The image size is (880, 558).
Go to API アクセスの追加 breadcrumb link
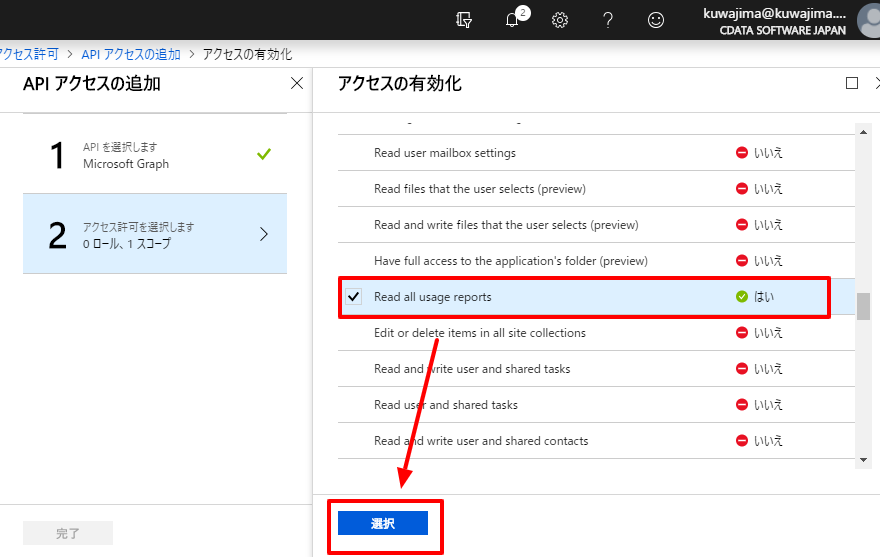pos(131,54)
